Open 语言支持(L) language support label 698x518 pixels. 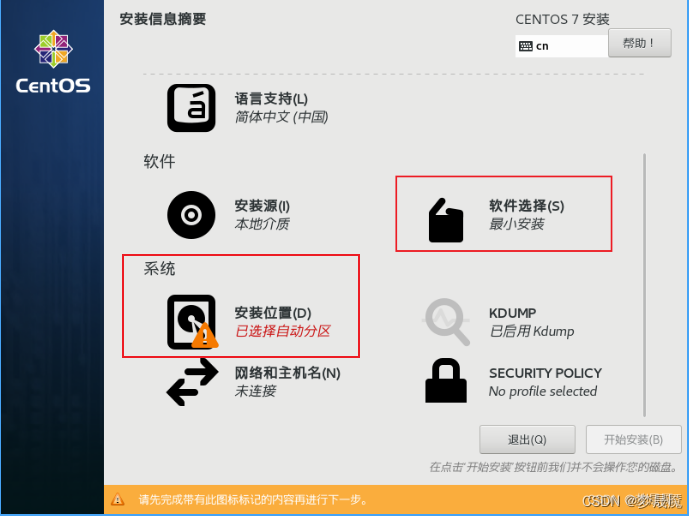coord(271,99)
